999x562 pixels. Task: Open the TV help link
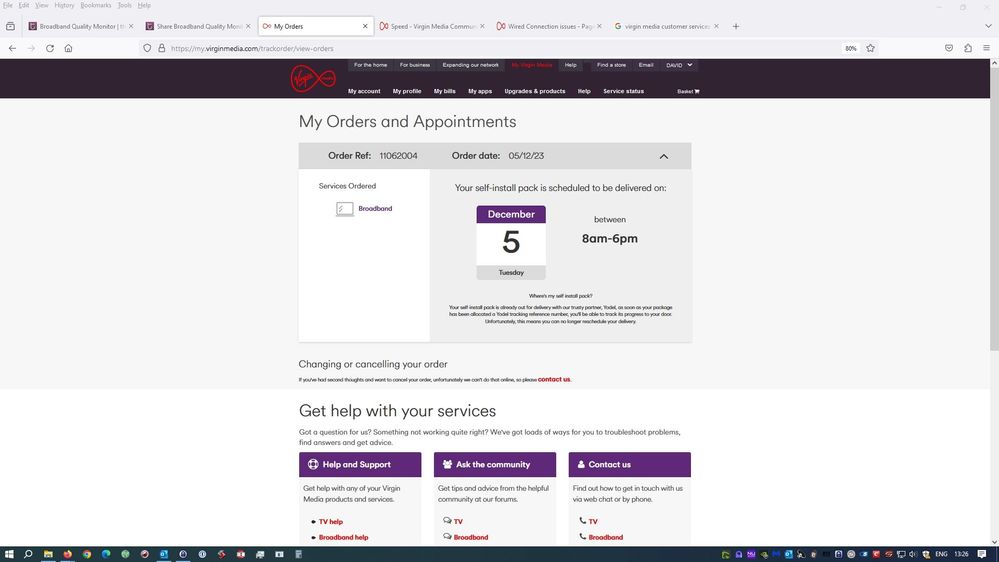[331, 522]
